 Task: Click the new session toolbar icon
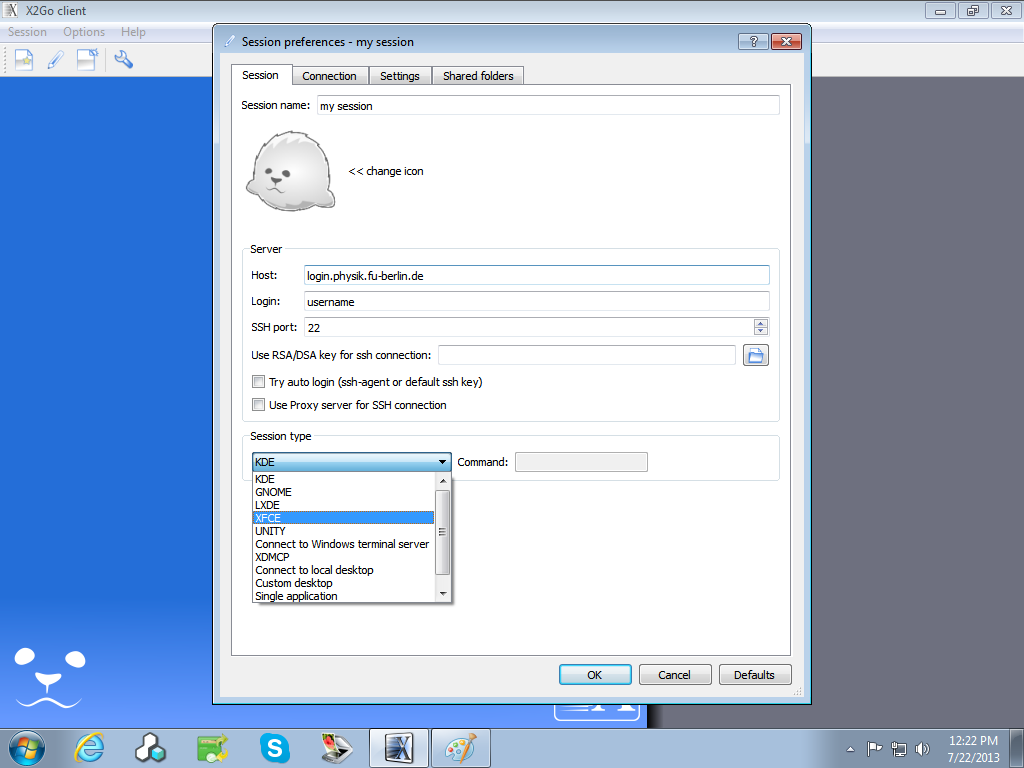[23, 60]
